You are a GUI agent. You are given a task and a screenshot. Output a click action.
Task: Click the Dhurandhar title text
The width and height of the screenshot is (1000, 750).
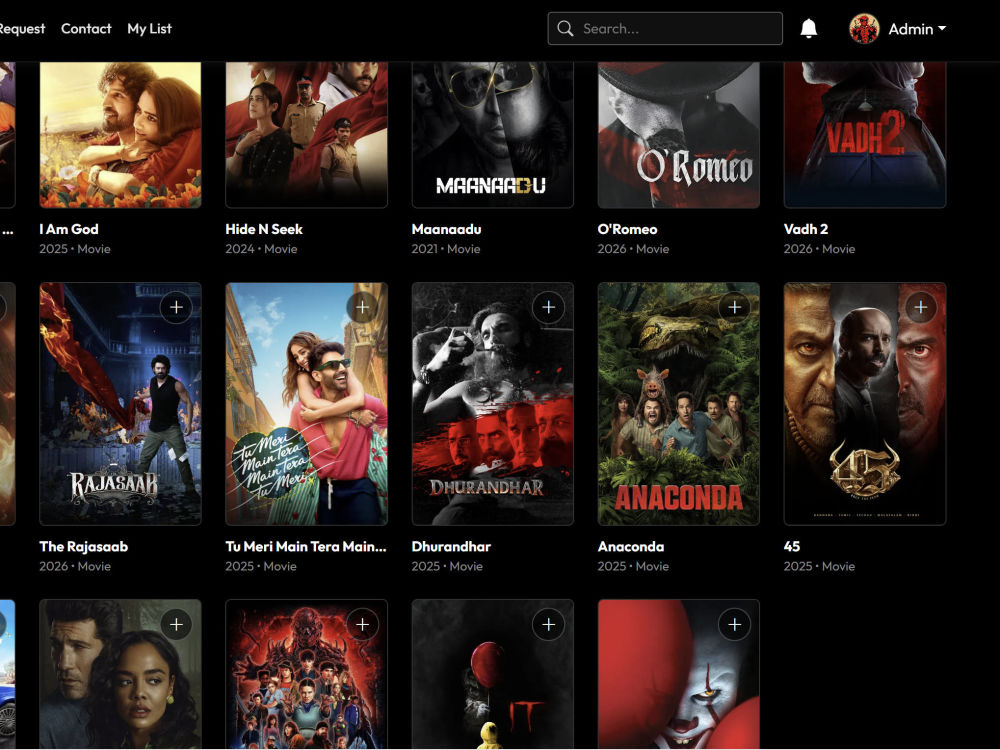452,547
